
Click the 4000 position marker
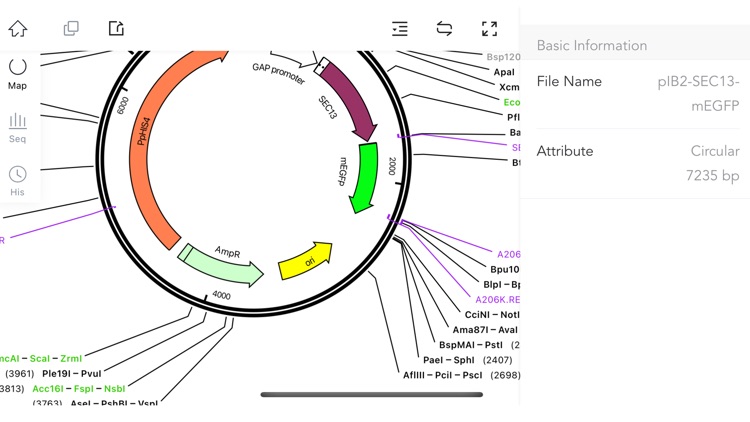click(221, 295)
